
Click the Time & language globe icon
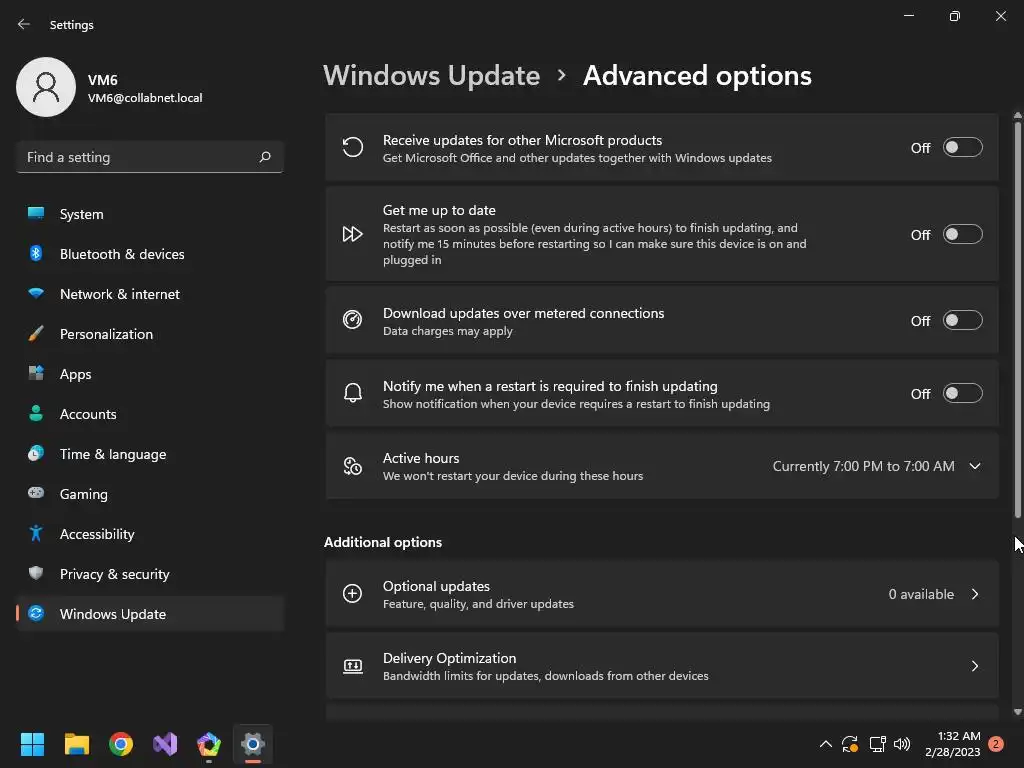click(36, 453)
